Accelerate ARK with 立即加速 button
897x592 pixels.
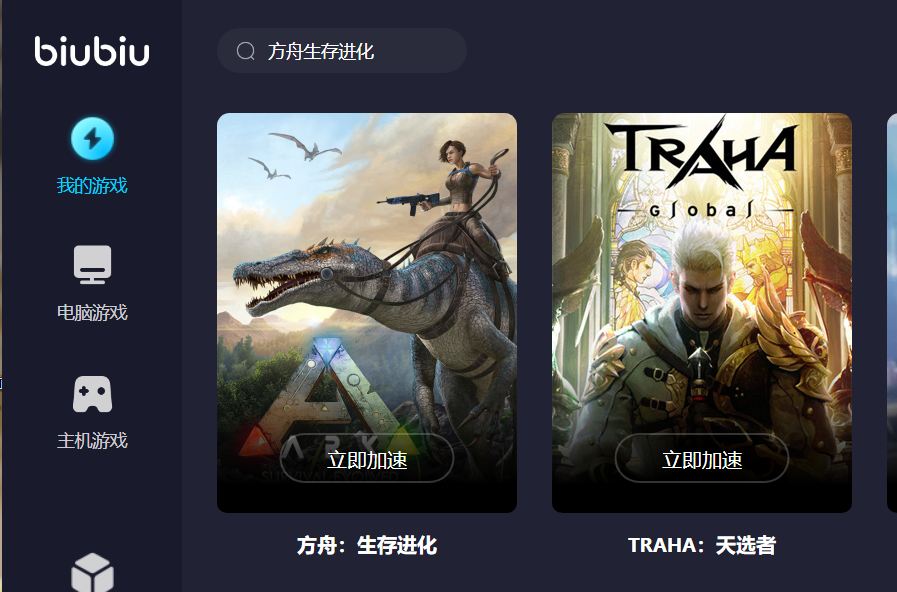pyautogui.click(x=367, y=459)
